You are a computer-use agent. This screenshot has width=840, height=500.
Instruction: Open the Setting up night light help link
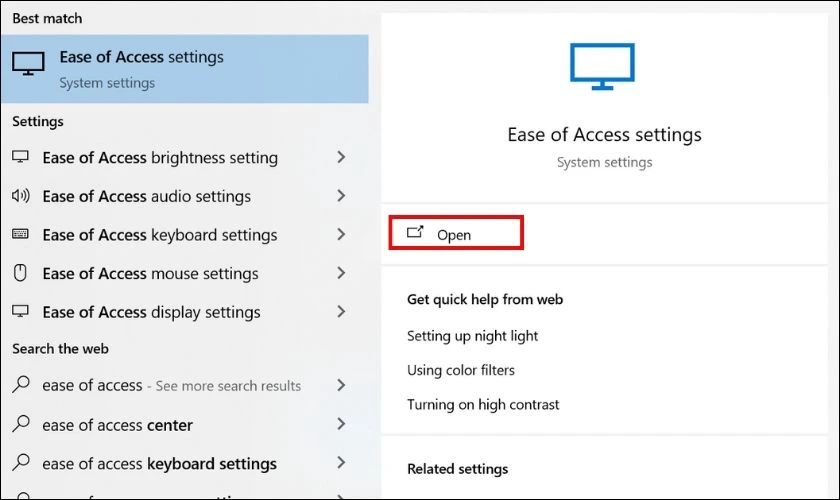[x=472, y=336]
